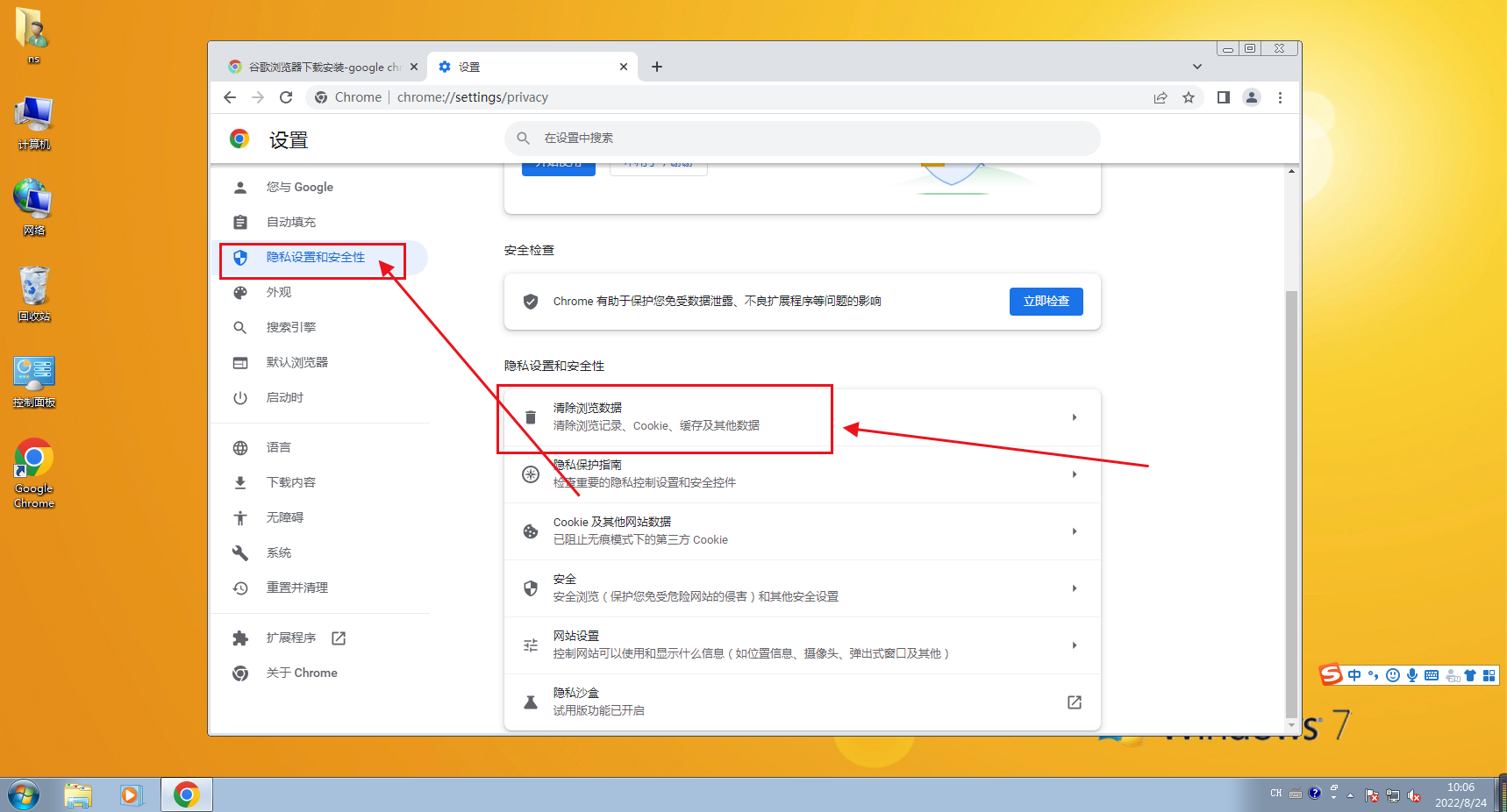Click the shield check icon in 安全检查 card
The width and height of the screenshot is (1507, 812).
(531, 302)
